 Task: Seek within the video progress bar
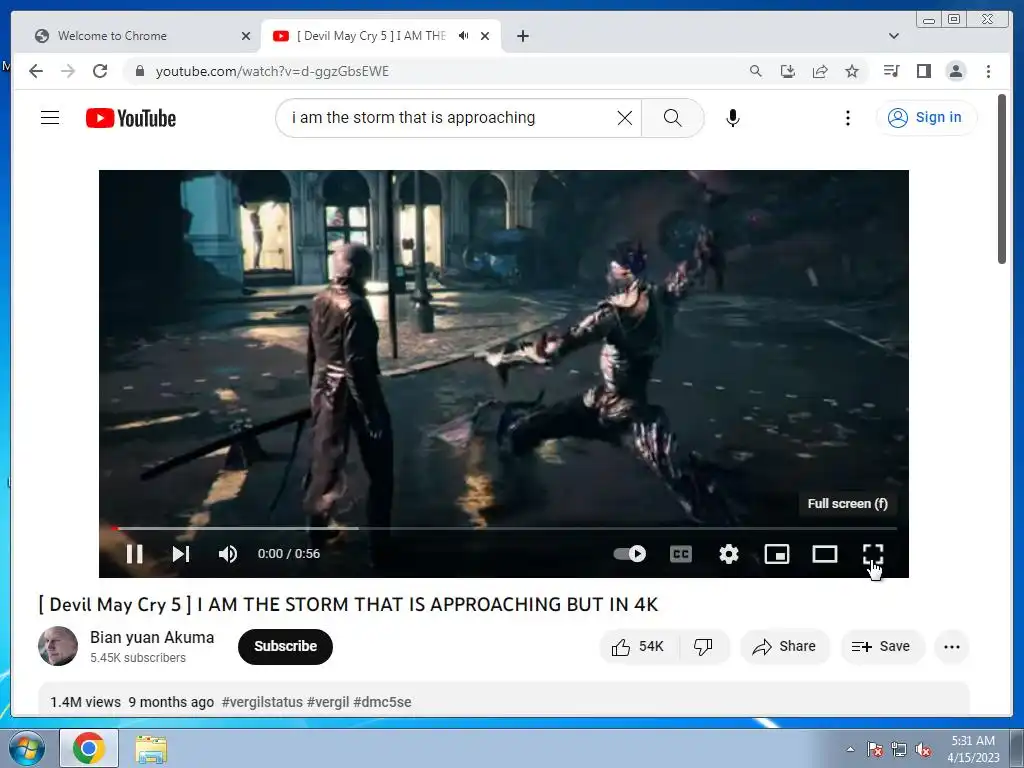[504, 528]
